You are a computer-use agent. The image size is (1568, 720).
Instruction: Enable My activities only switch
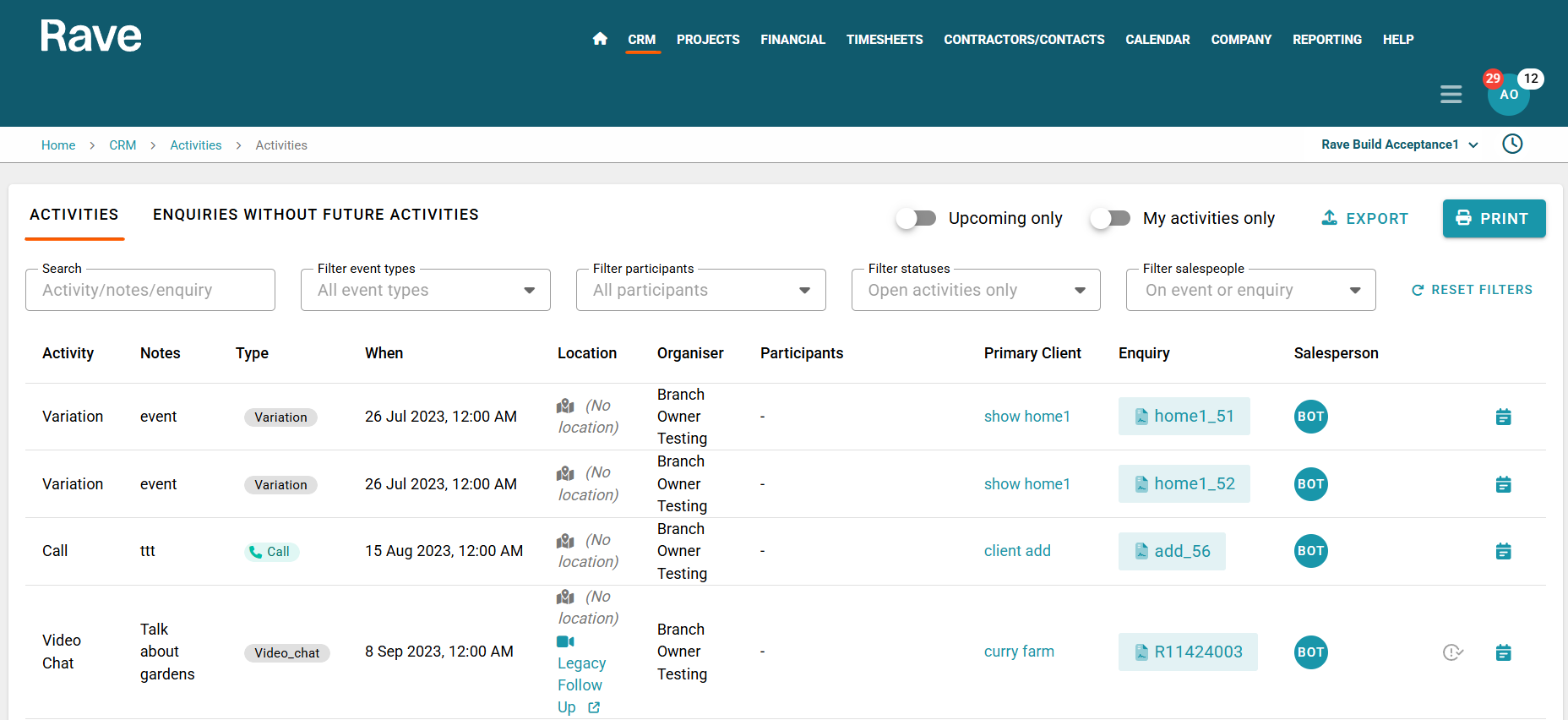1110,219
